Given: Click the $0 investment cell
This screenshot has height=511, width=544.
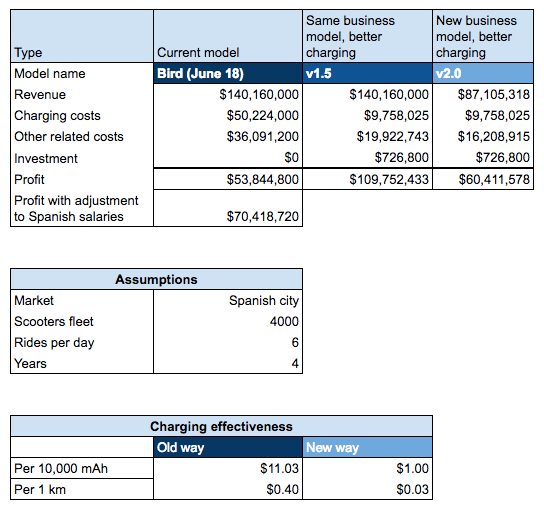Looking at the screenshot, I should point(228,158).
